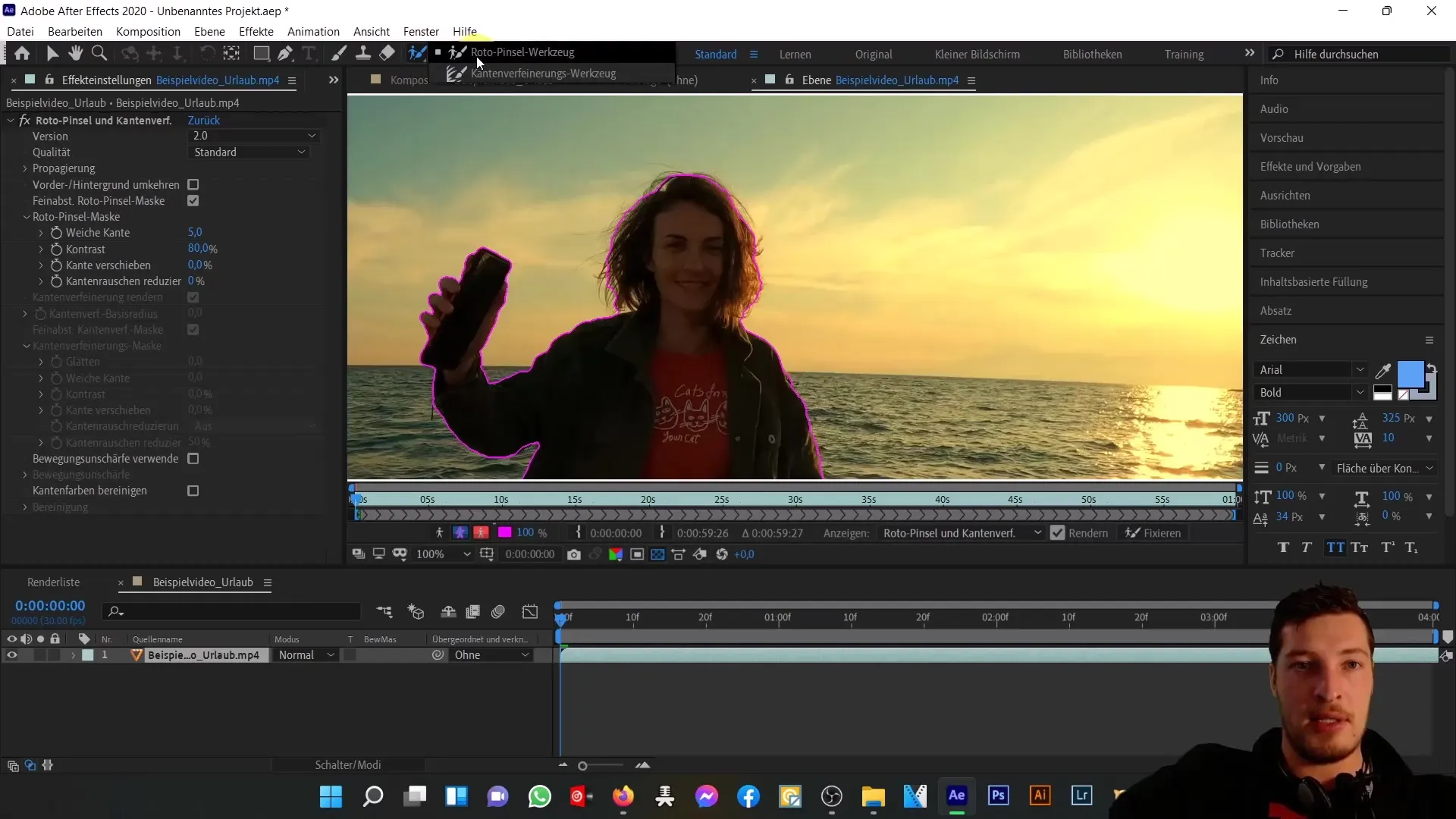The width and height of the screenshot is (1456, 819).
Task: Select the Eraser tool
Action: pos(387,53)
